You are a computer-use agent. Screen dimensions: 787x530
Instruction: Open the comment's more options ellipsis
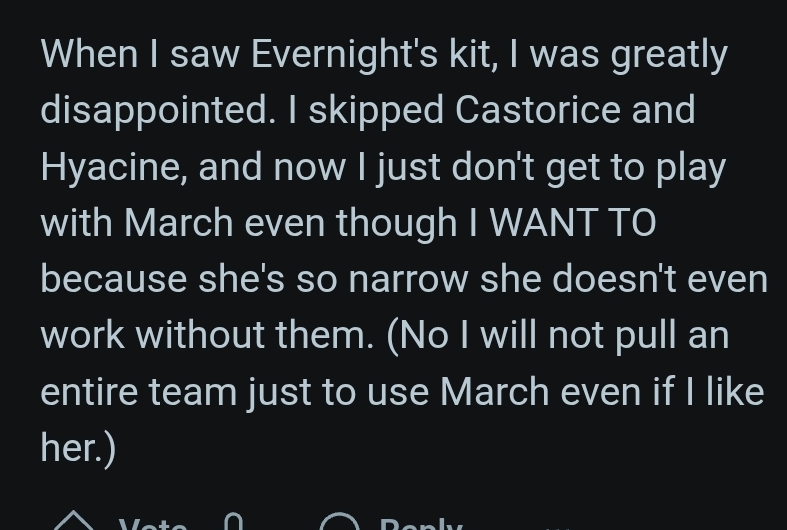click(558, 525)
